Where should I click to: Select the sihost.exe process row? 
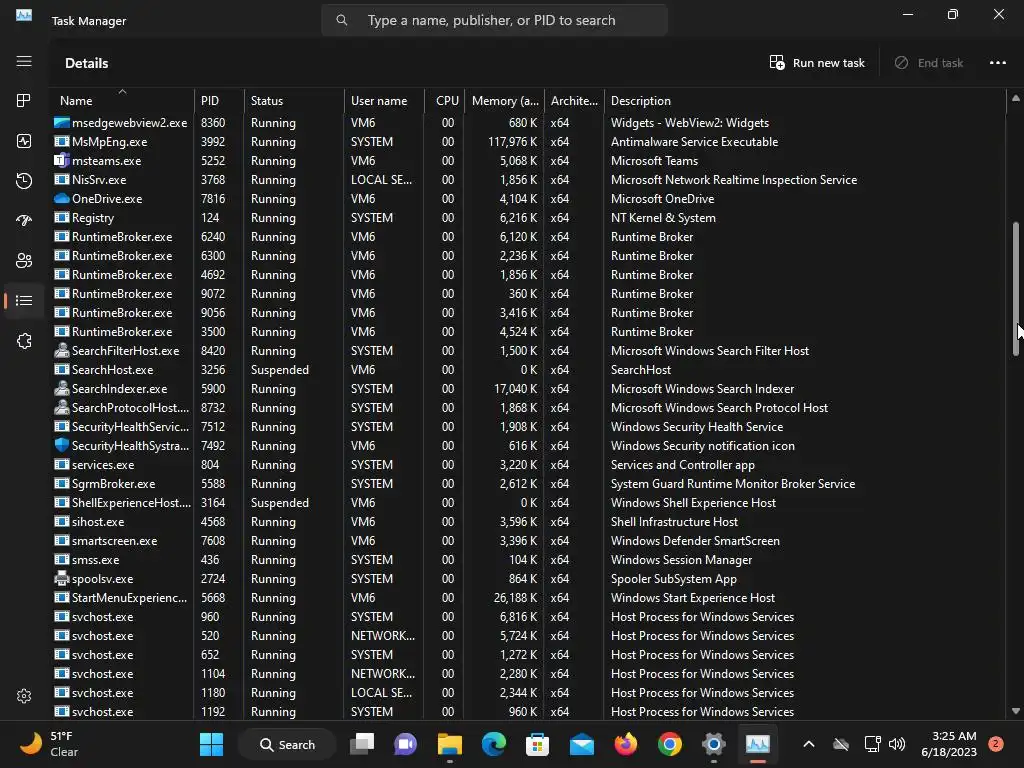click(x=528, y=522)
